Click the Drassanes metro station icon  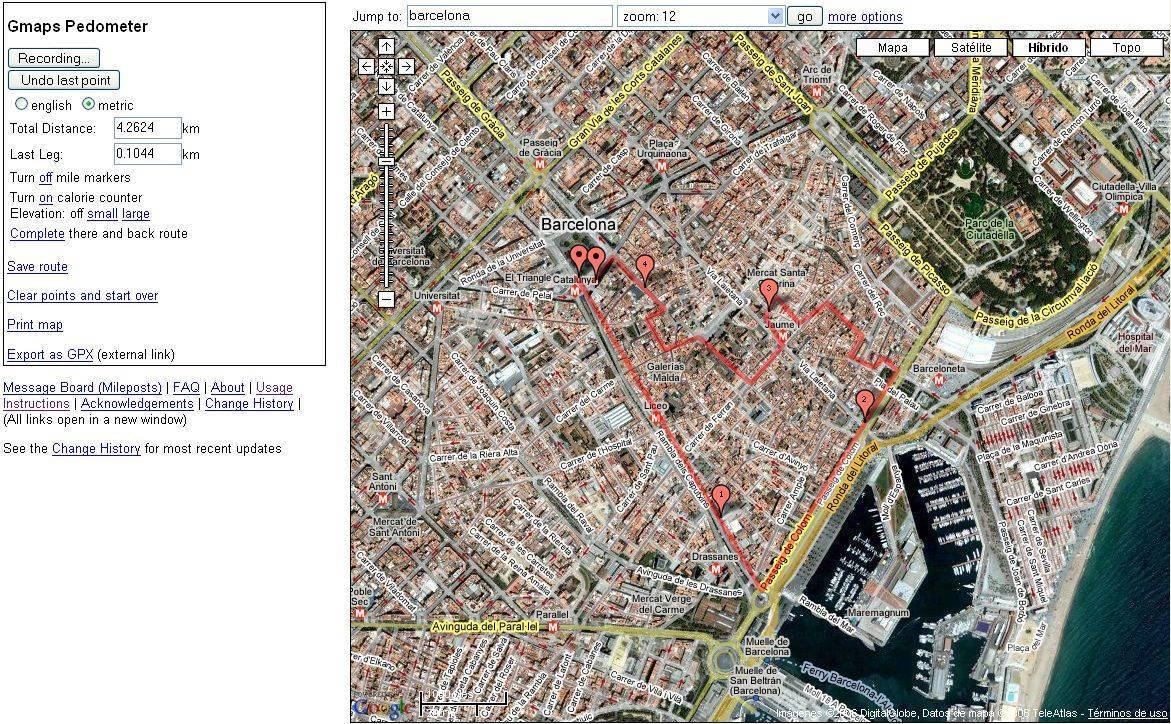(715, 569)
